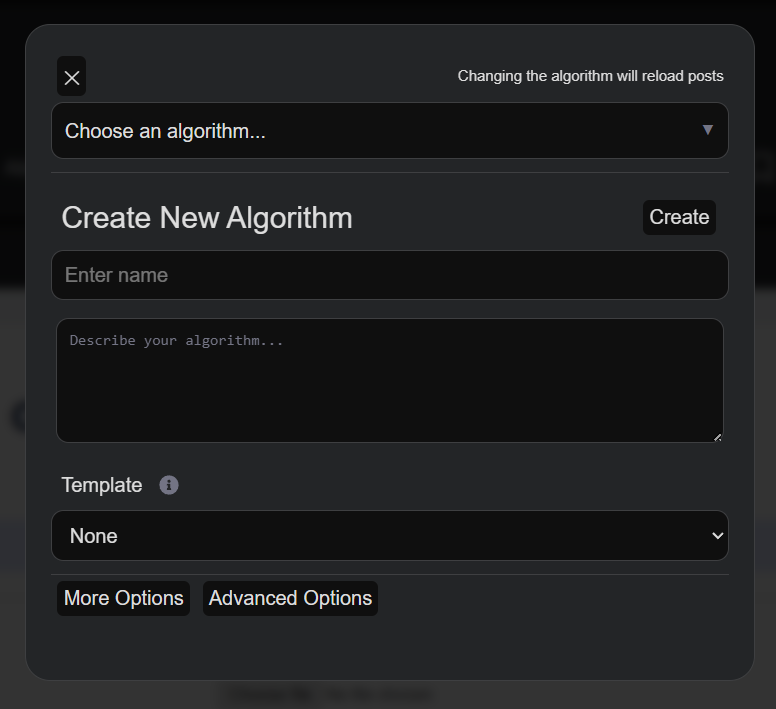Click the triangle arrow in the algorithm chooser
Screen dimensions: 776x709
[708, 130]
